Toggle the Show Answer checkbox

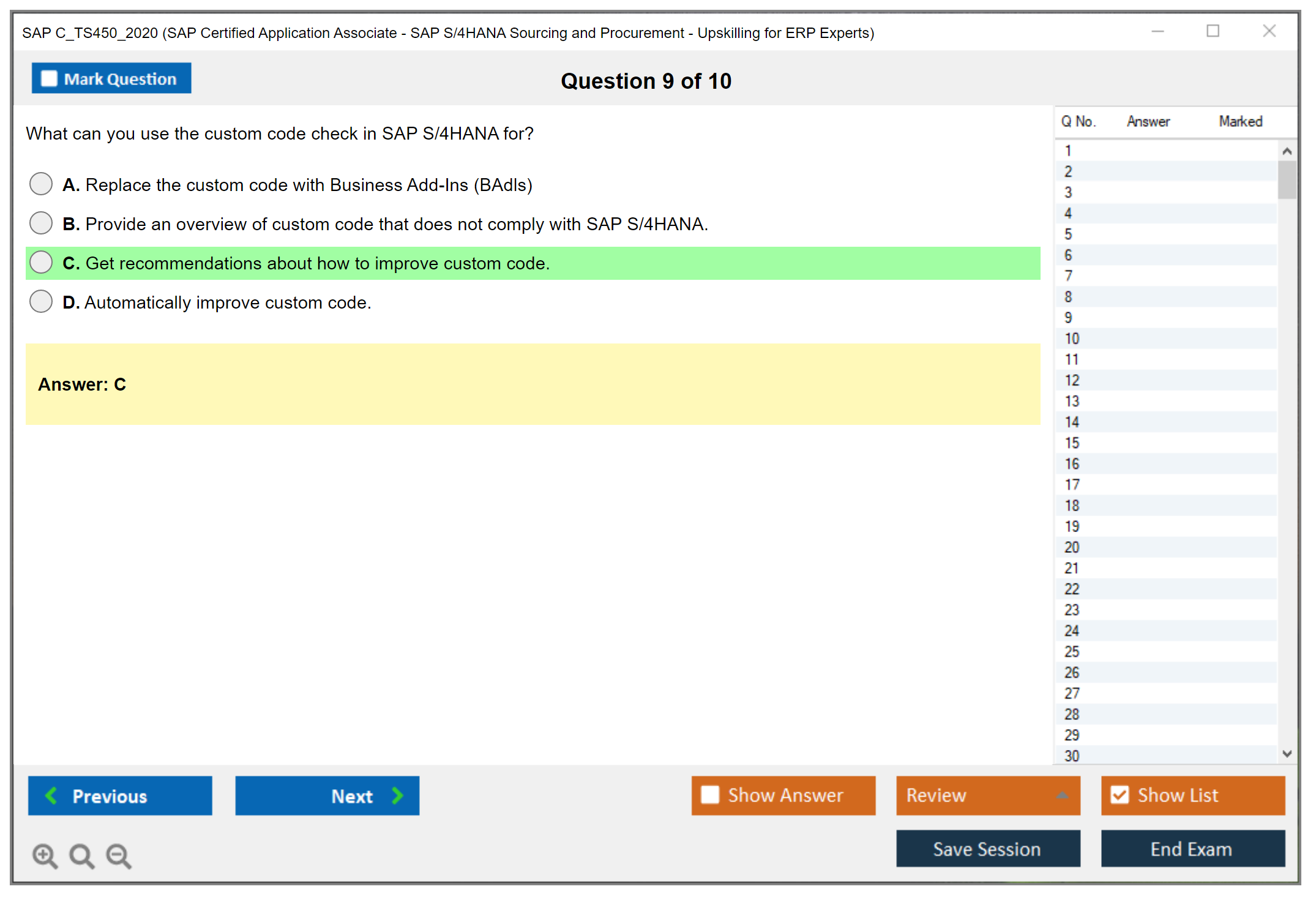pos(710,795)
